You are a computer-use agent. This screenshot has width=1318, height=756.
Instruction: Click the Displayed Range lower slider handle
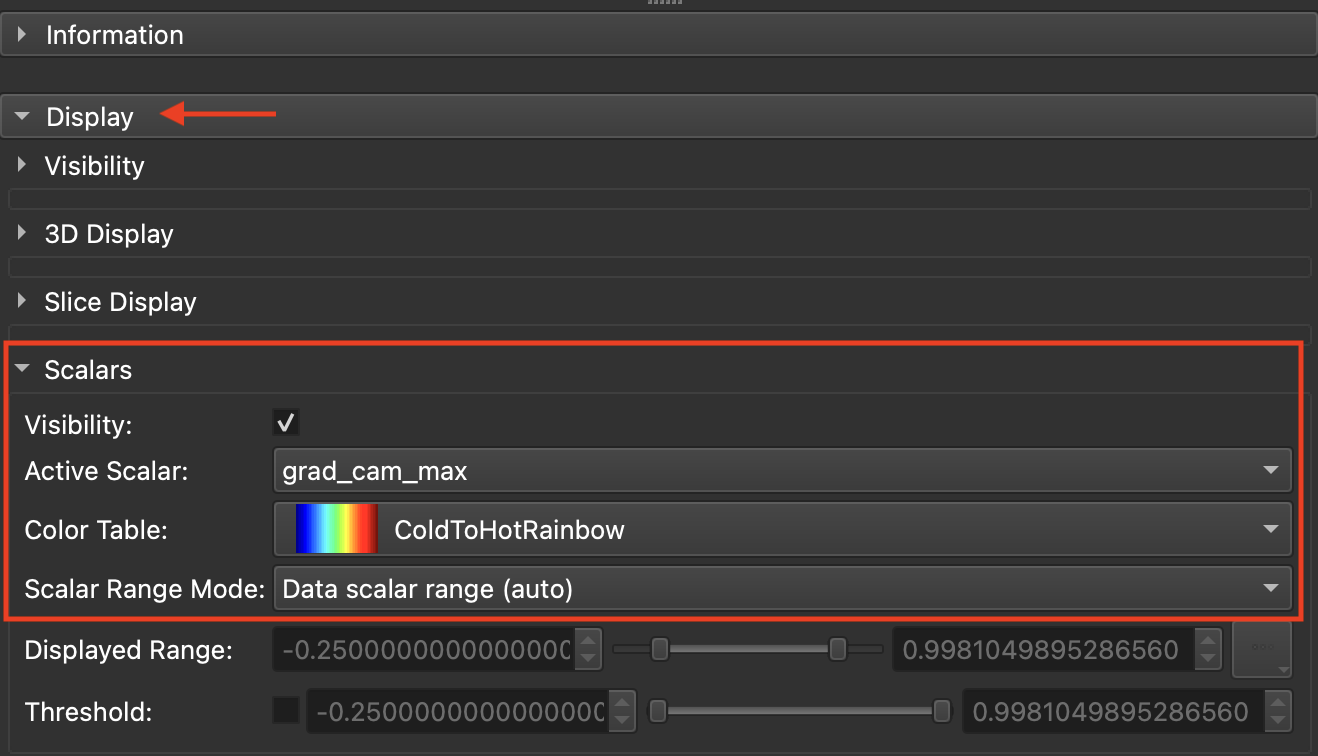click(660, 650)
